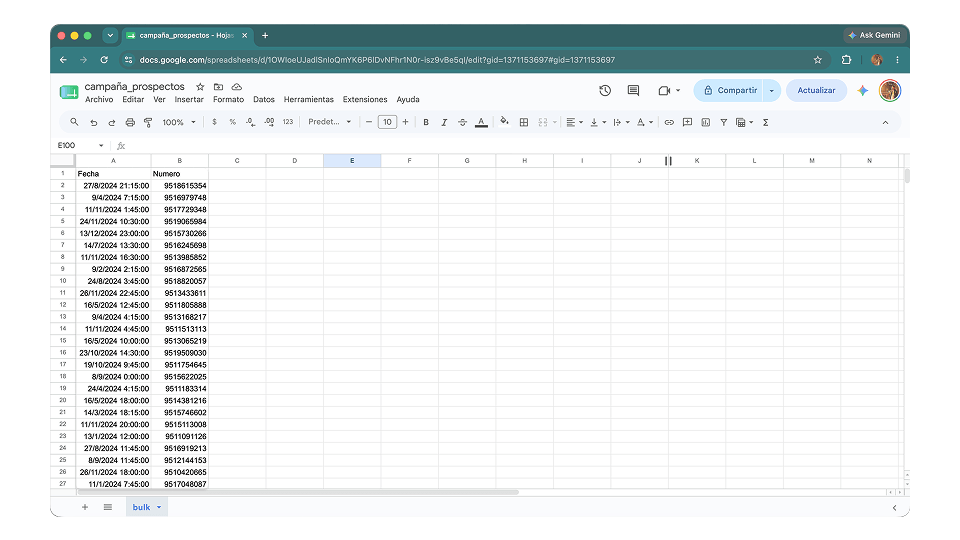Select column E header
Viewport: 960px width, 540px height.
pos(352,160)
